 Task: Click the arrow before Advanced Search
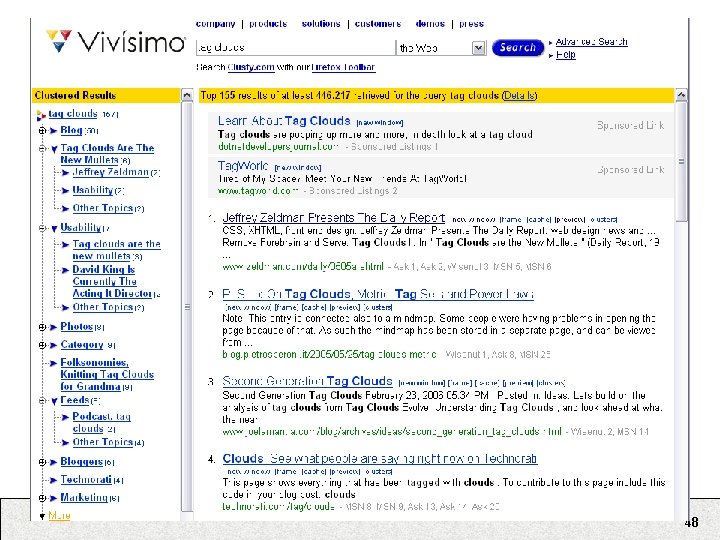[x=551, y=43]
